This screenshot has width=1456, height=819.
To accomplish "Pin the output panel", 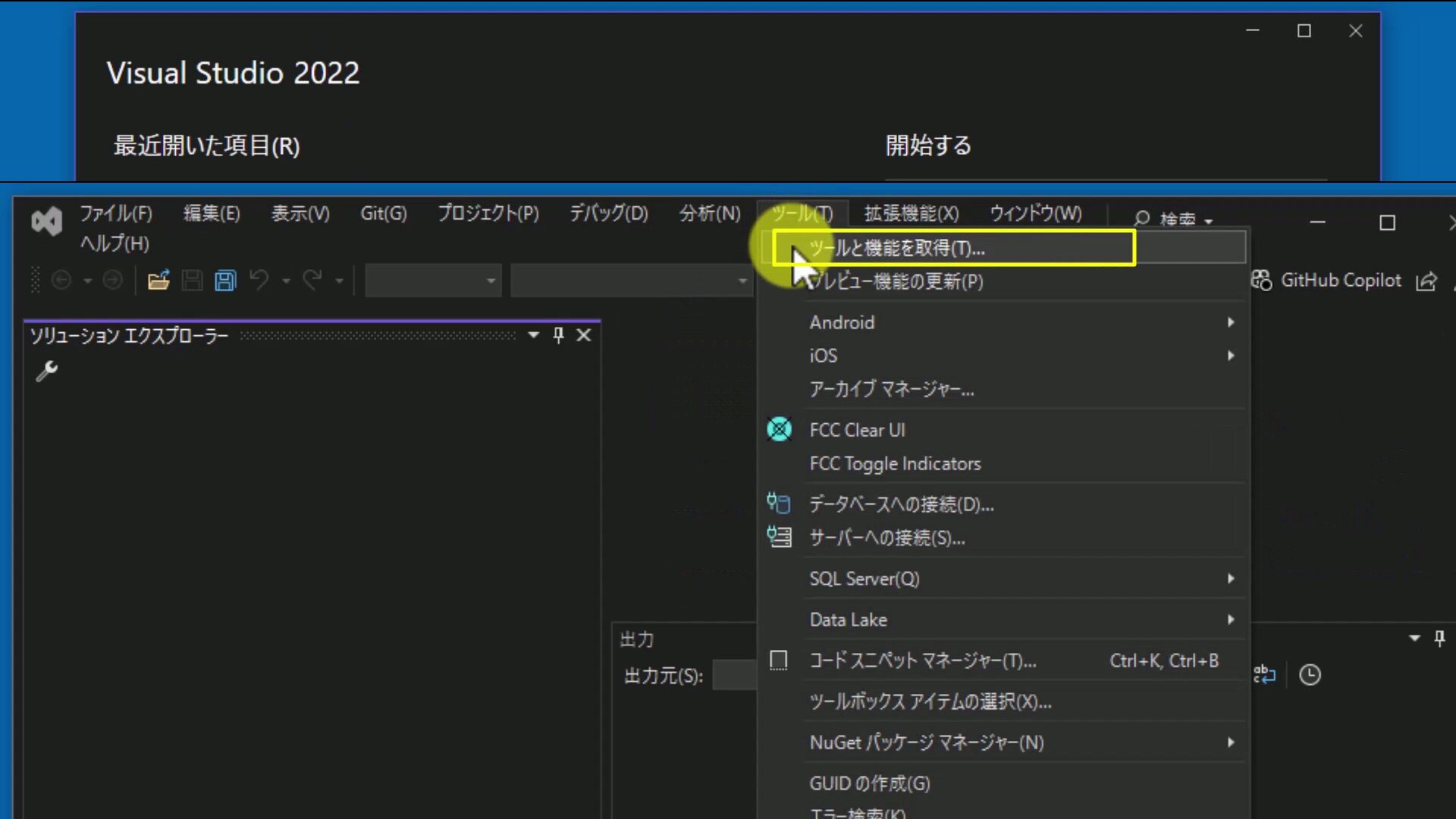I will (x=1439, y=639).
